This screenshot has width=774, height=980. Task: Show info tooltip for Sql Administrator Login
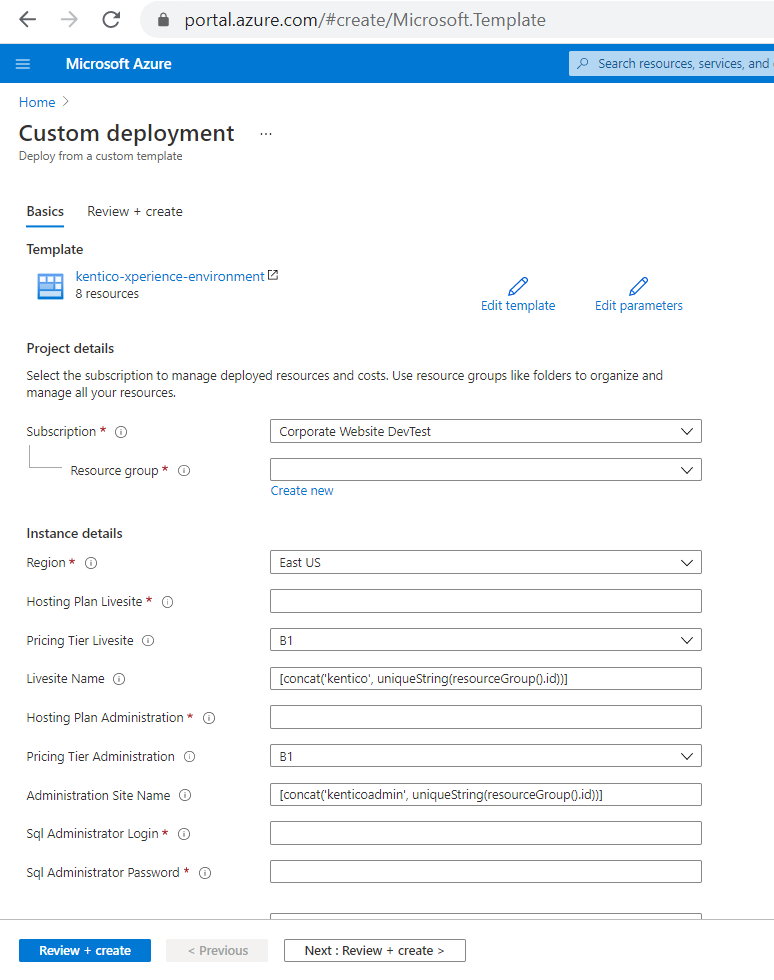pyautogui.click(x=184, y=834)
